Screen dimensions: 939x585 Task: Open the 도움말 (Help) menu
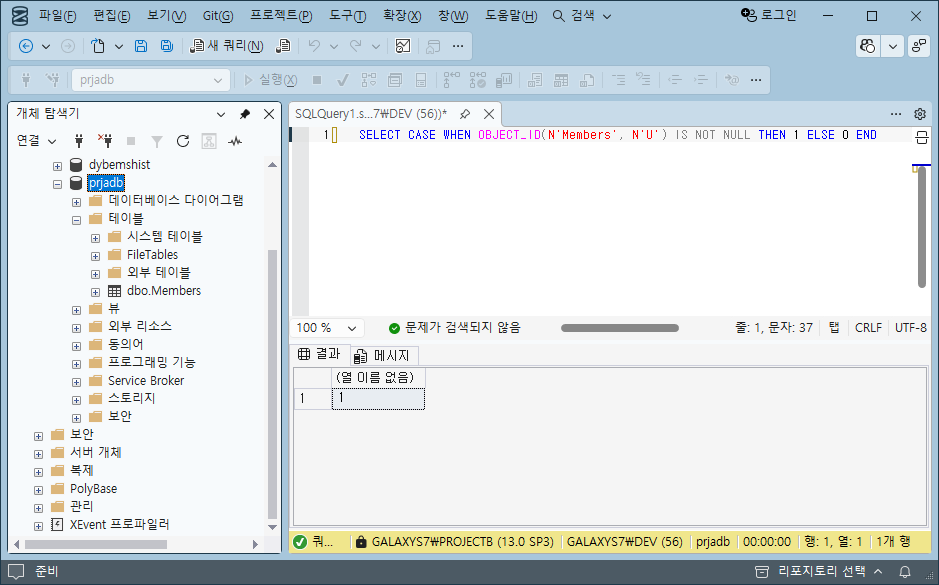tap(511, 16)
